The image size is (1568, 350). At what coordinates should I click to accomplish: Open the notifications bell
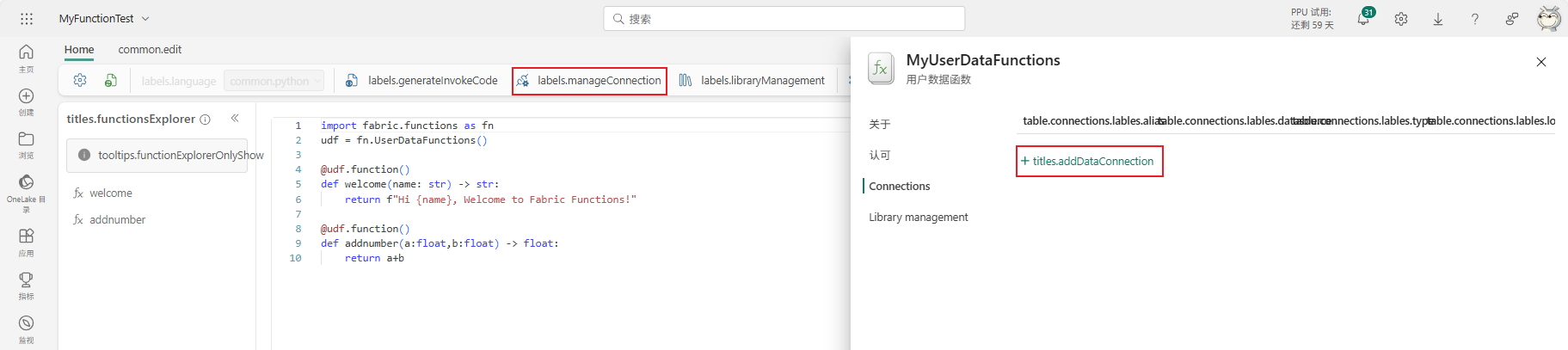1363,19
